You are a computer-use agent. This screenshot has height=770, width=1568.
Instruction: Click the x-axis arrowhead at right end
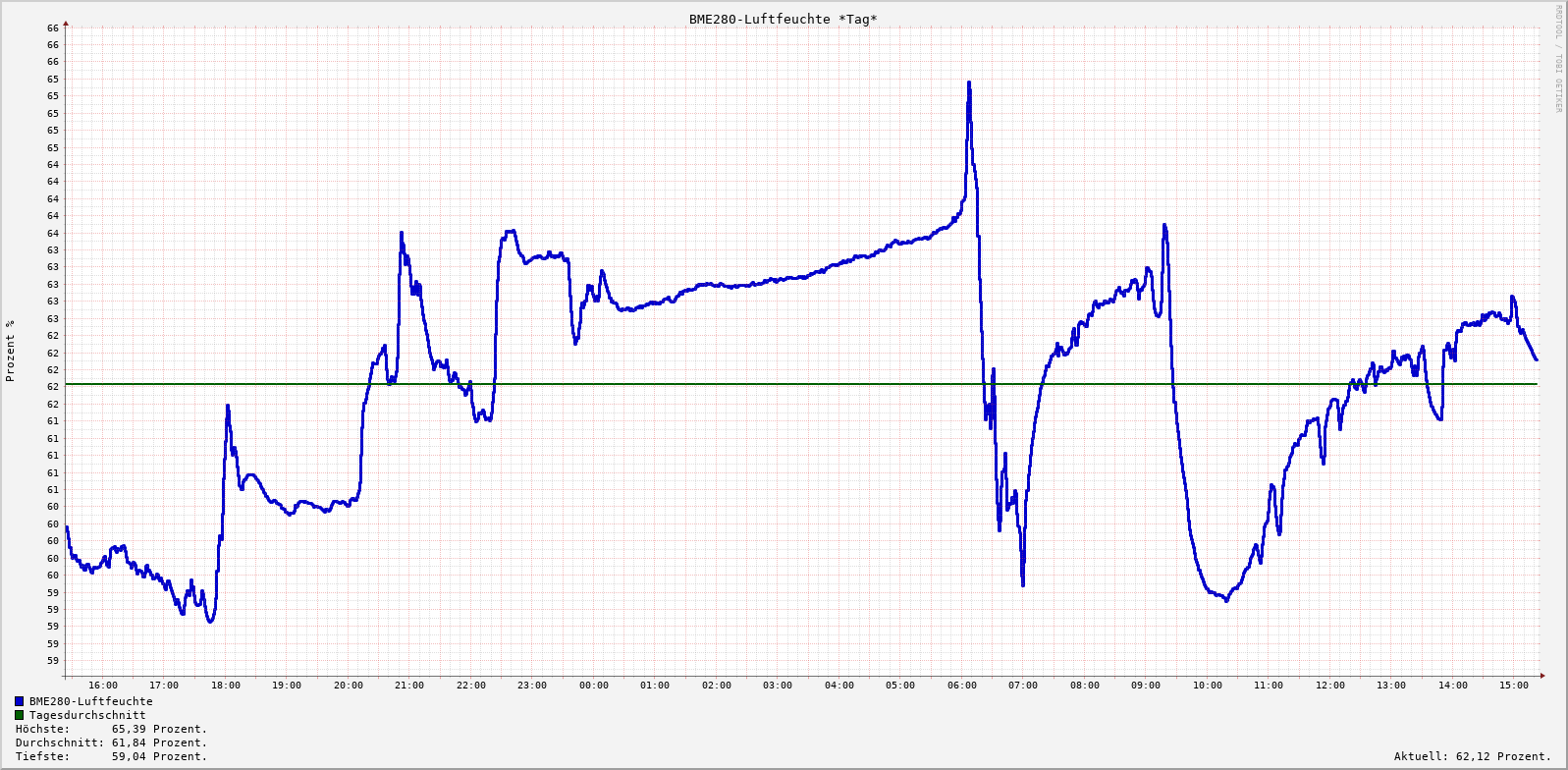1541,676
